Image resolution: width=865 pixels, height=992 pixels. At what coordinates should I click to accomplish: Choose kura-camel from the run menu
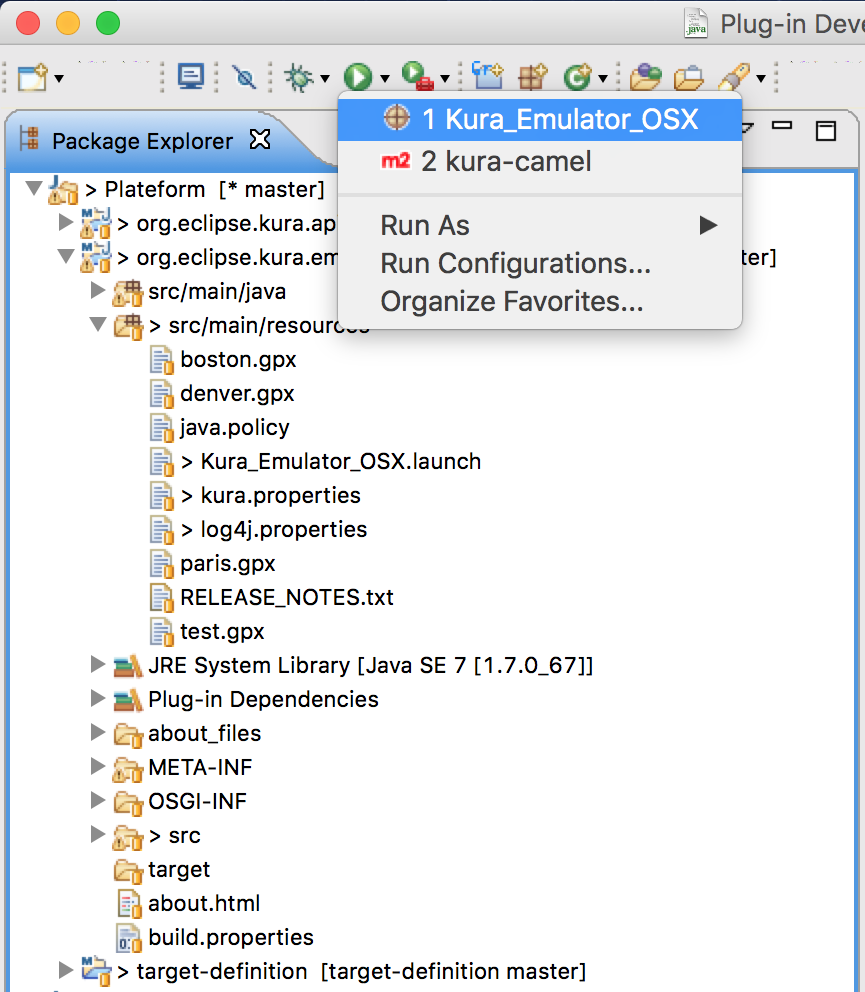(506, 161)
